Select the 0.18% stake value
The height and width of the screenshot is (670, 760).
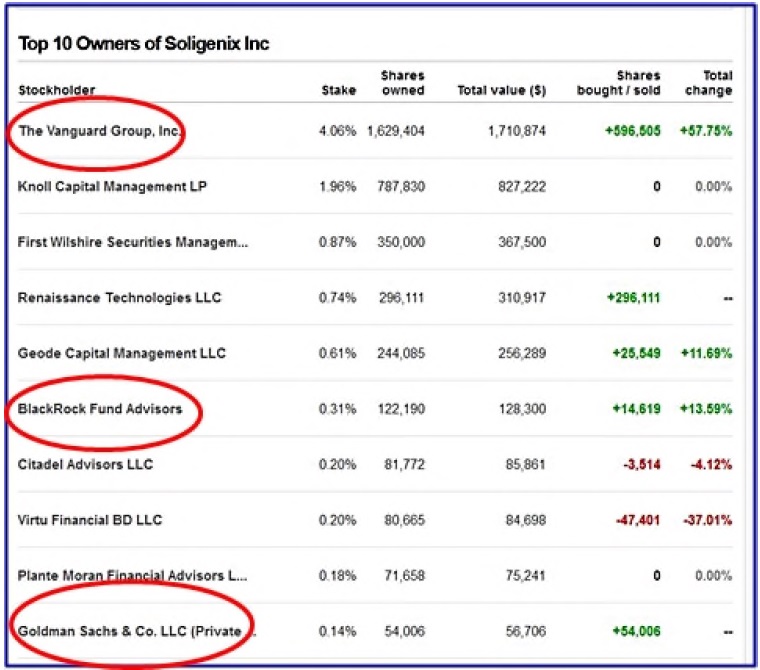coord(337,575)
